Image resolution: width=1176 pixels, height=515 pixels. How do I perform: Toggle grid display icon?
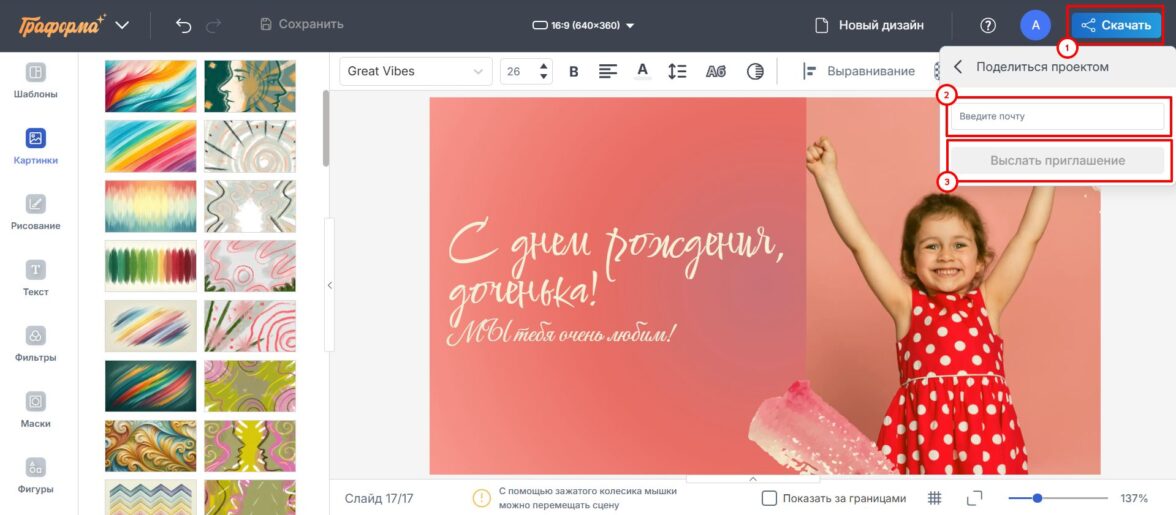click(x=935, y=498)
